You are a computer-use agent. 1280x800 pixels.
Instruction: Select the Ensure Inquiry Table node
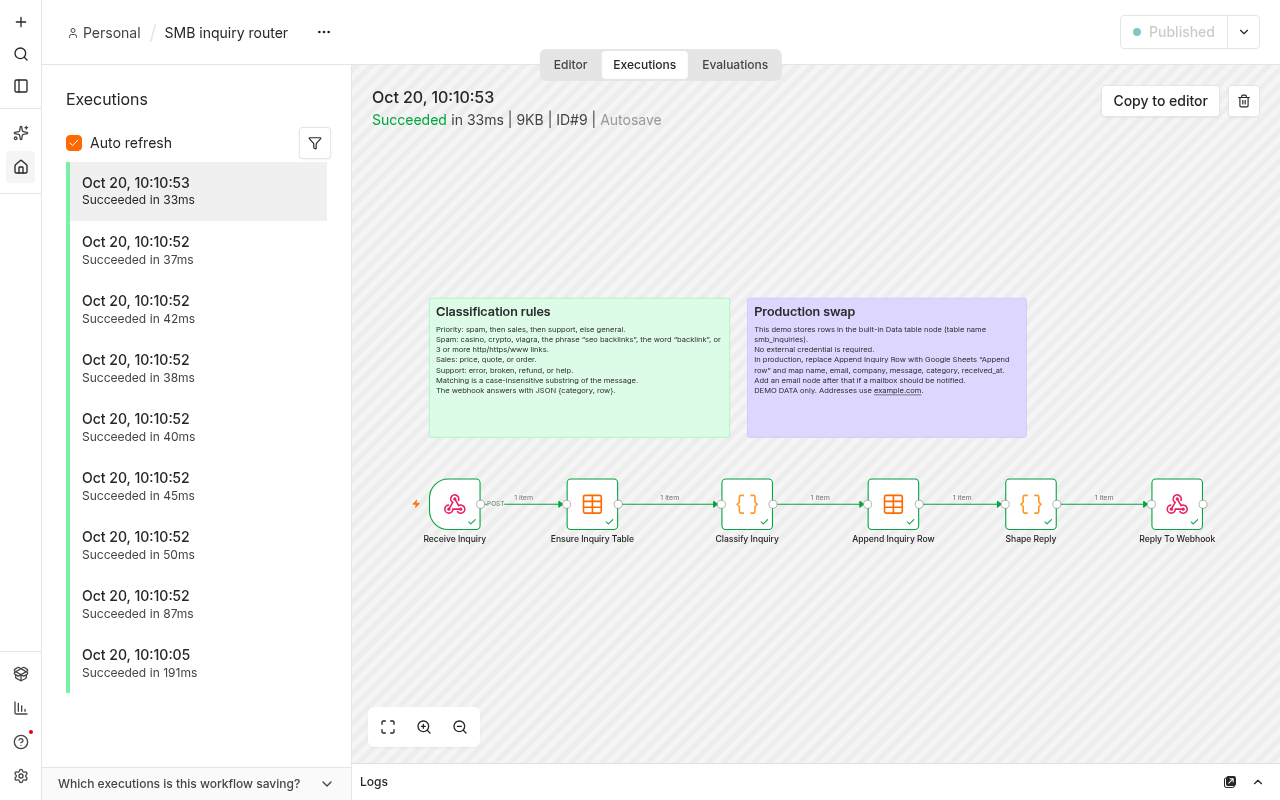[592, 504]
